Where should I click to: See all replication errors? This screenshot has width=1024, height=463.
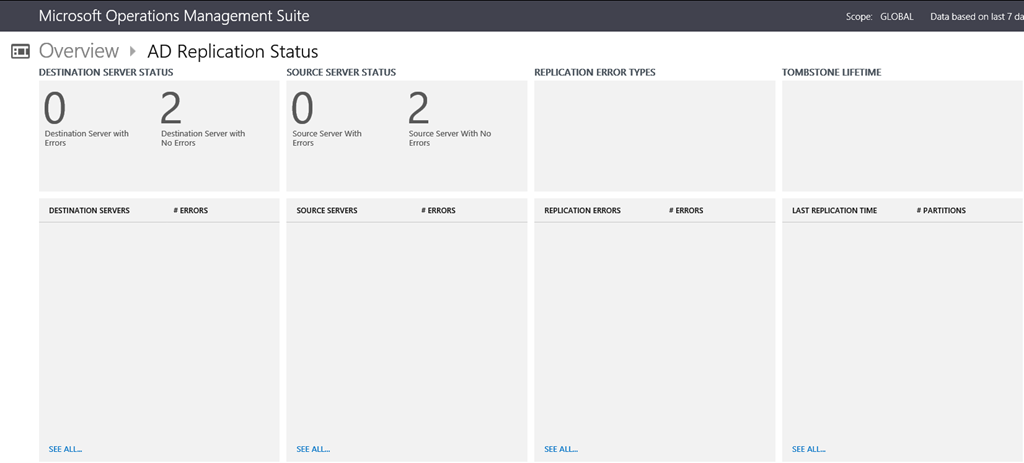[x=561, y=449]
